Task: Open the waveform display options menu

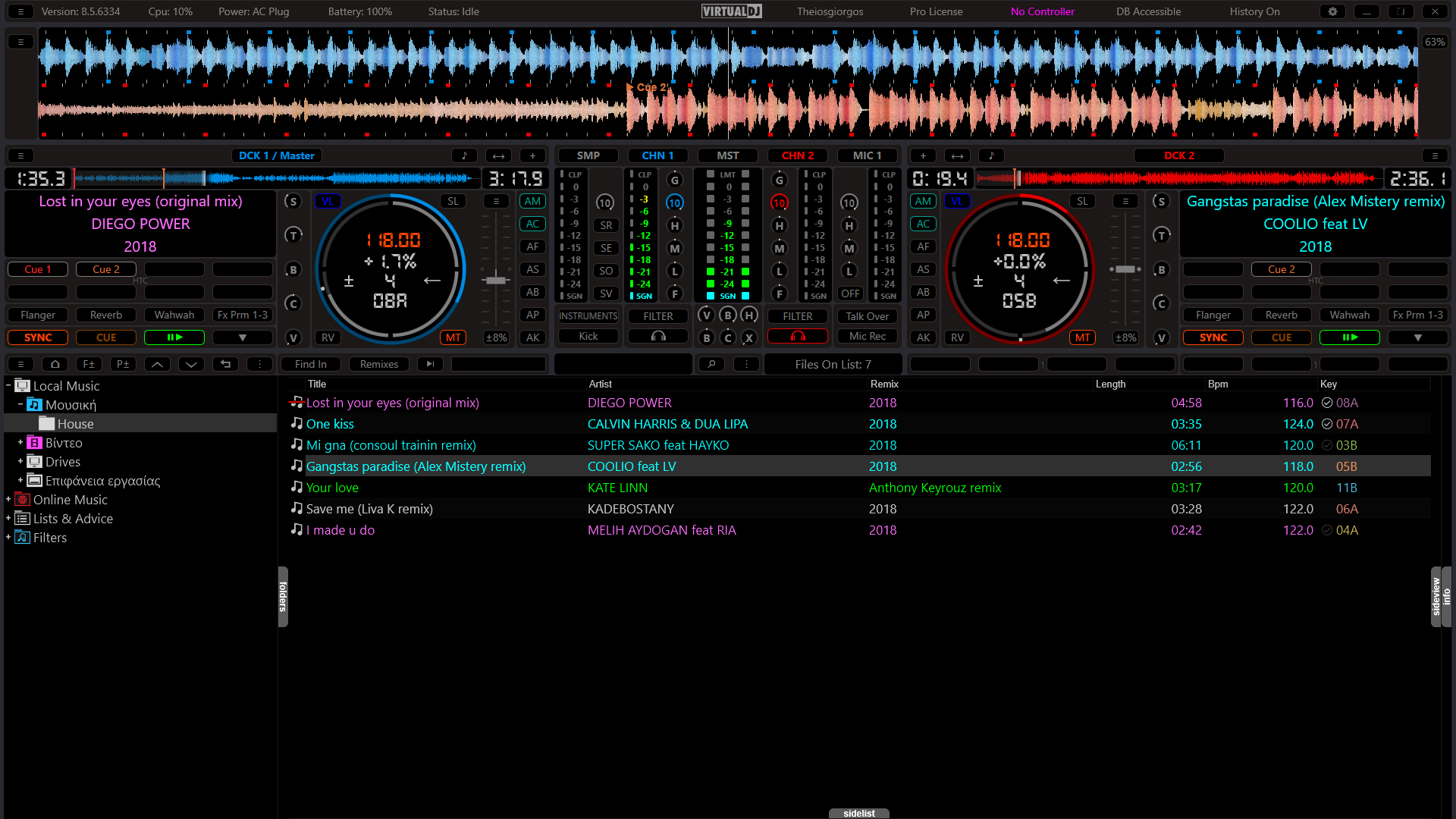Action: (20, 42)
